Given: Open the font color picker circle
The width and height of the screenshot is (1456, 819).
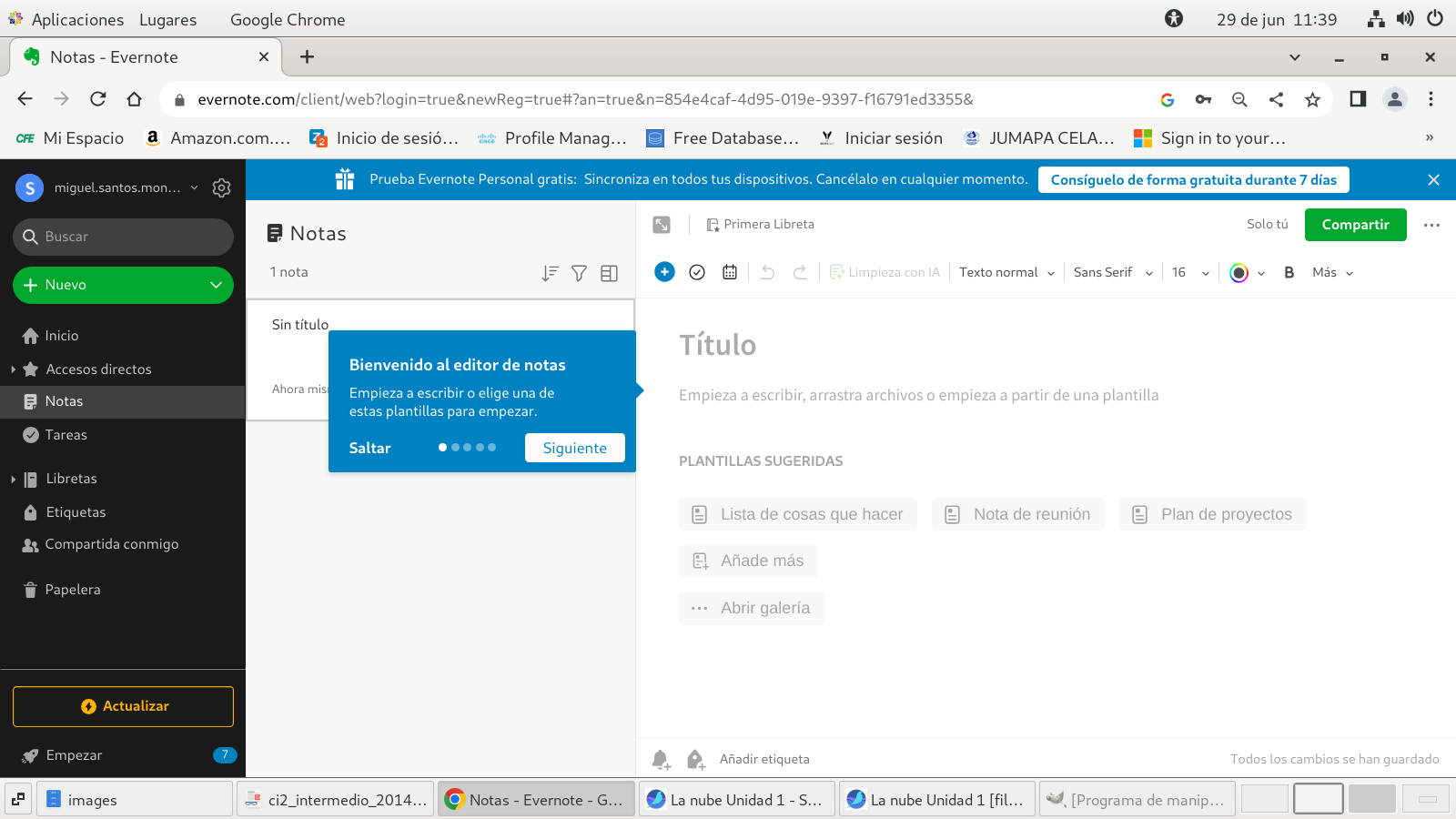Looking at the screenshot, I should 1239,273.
